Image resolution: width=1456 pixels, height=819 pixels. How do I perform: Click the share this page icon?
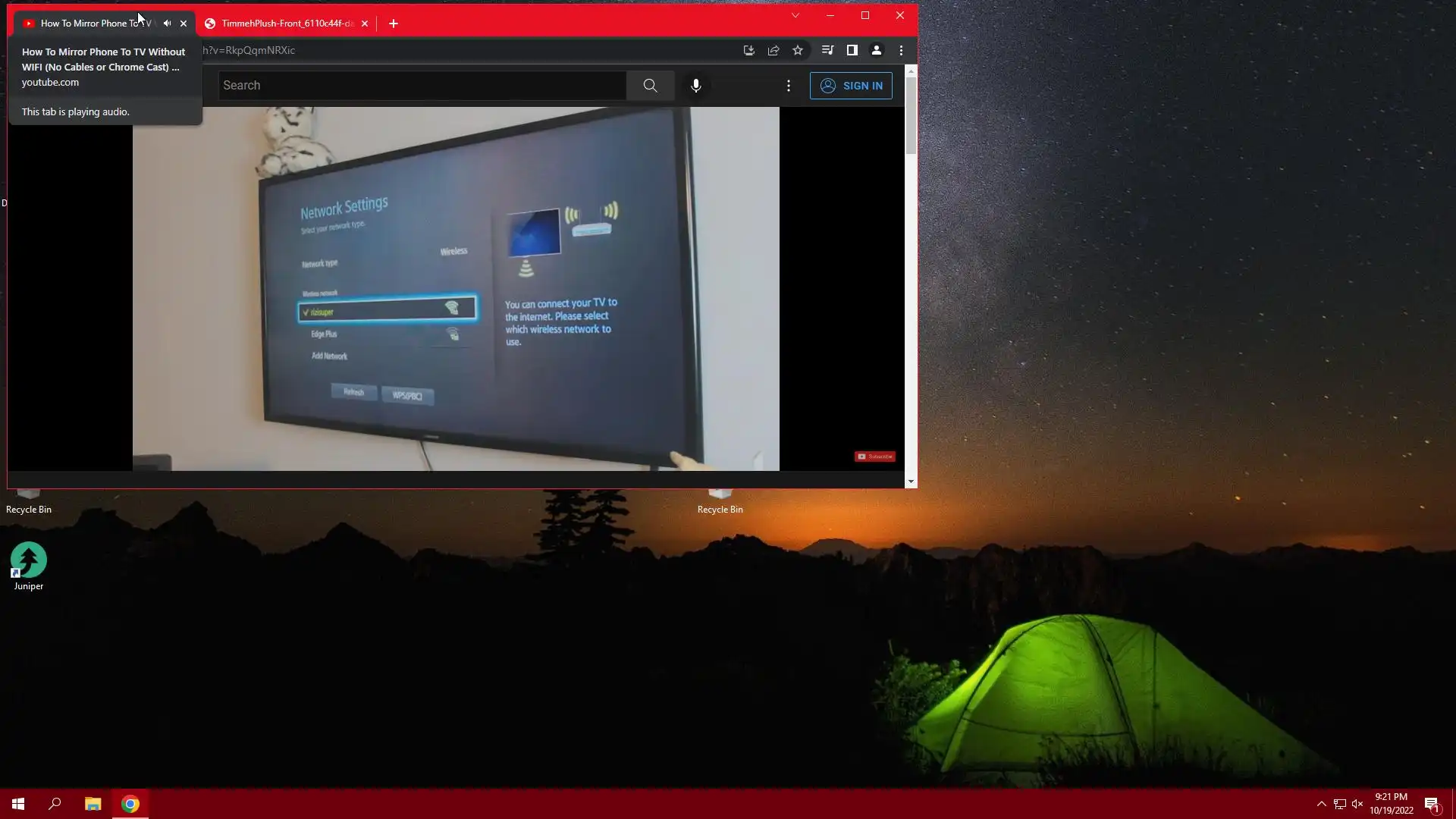[773, 50]
